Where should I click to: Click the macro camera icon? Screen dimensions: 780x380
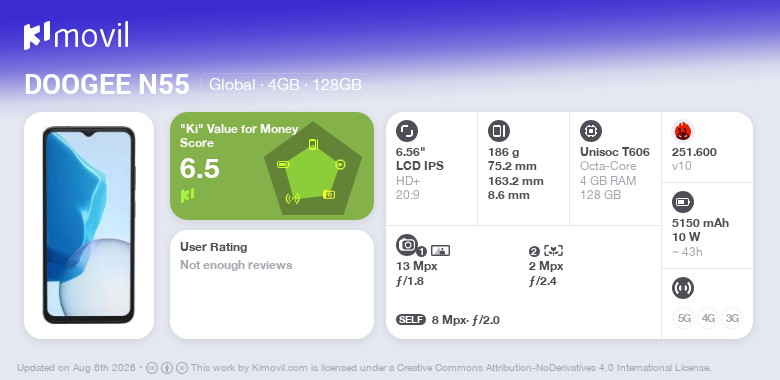[x=553, y=251]
